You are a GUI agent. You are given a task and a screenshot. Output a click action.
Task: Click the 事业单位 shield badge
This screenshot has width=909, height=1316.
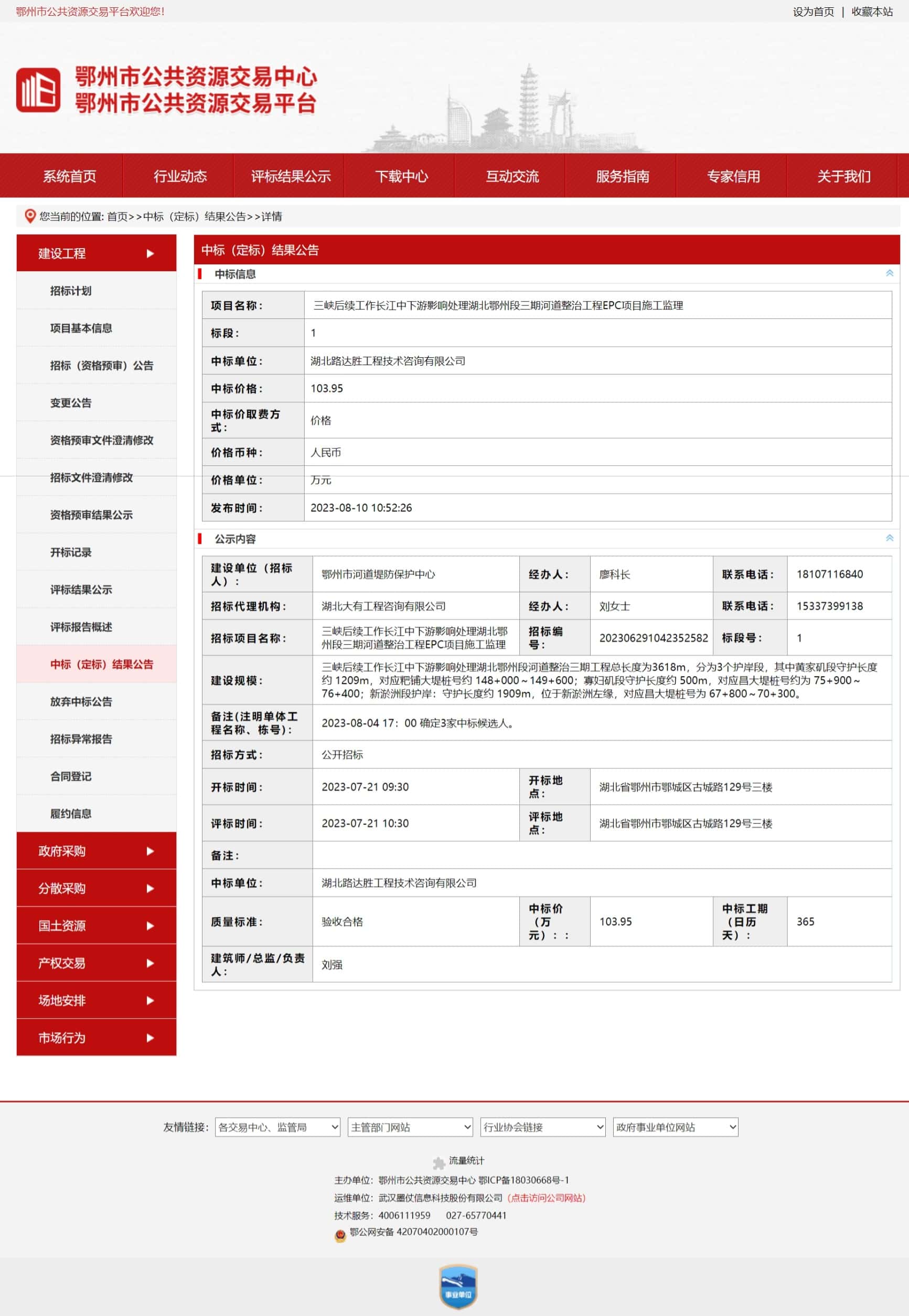tap(458, 1287)
